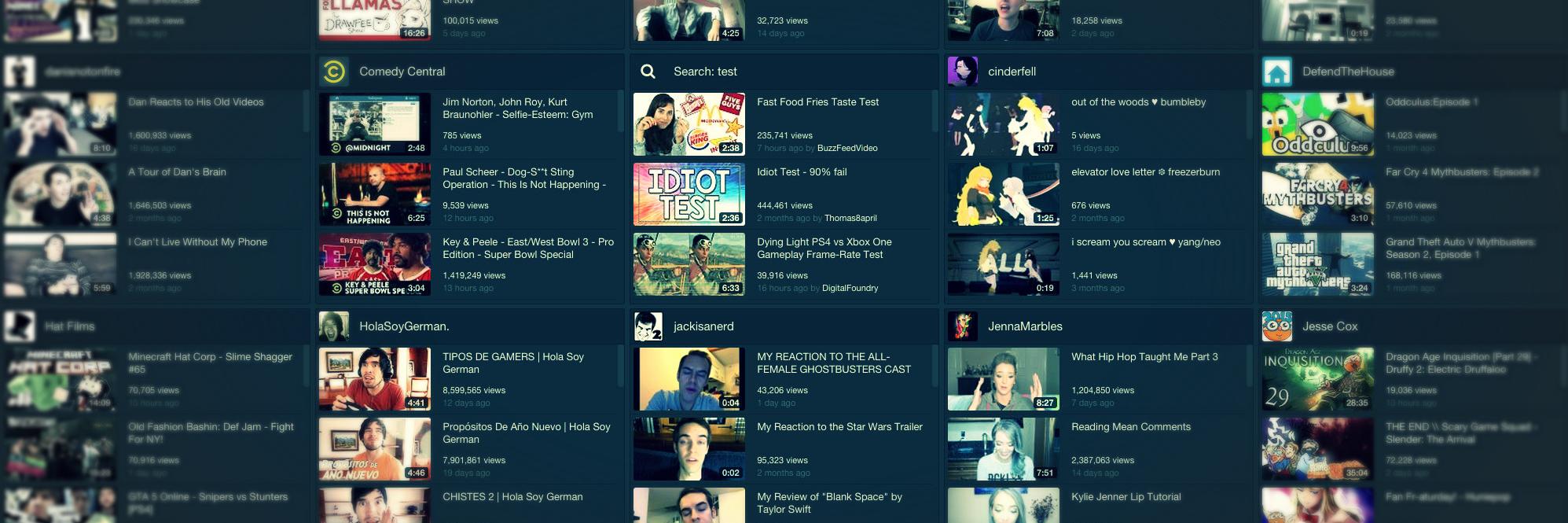Image resolution: width=1568 pixels, height=523 pixels.
Task: Open Oddculus Episode 1 thumbnail
Action: (1318, 124)
